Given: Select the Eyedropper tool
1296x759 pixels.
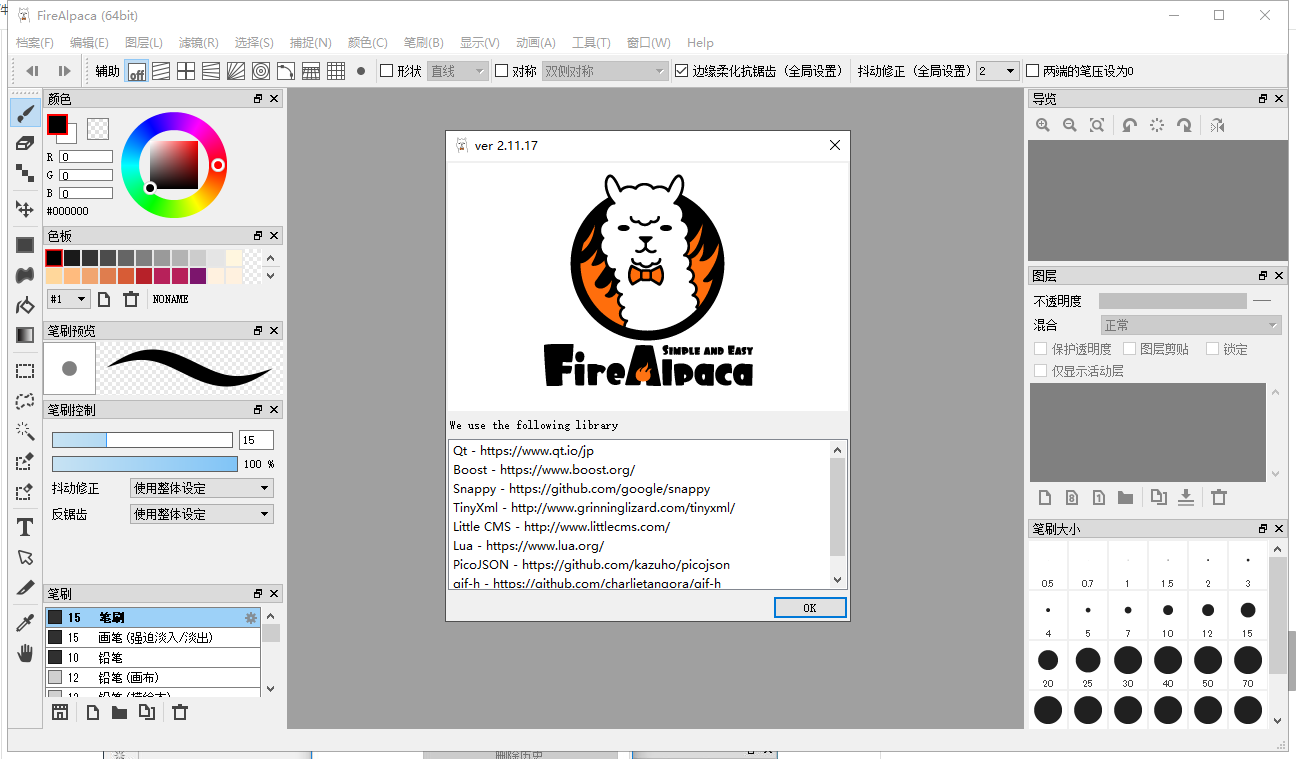Looking at the screenshot, I should (25, 623).
